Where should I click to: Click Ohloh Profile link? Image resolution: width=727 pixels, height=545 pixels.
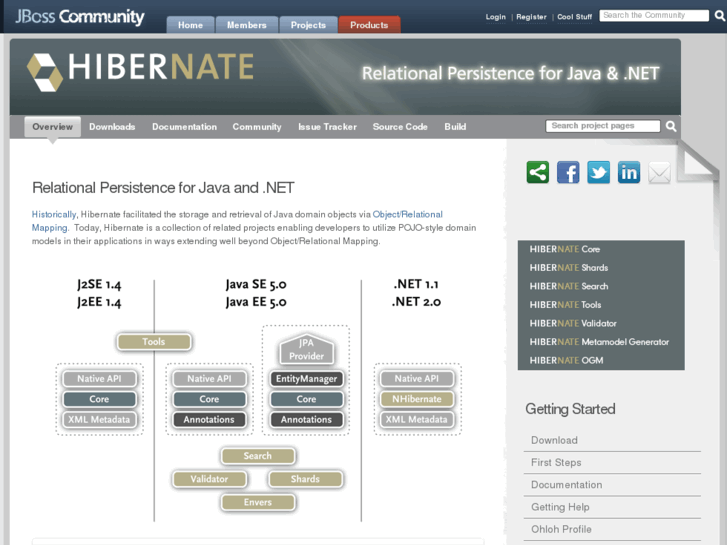[561, 529]
